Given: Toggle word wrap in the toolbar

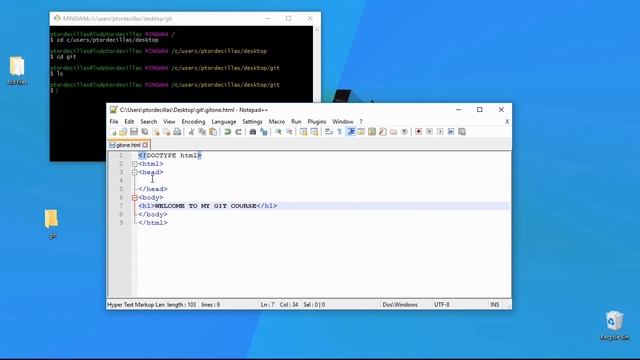Looking at the screenshot, I should [329, 132].
